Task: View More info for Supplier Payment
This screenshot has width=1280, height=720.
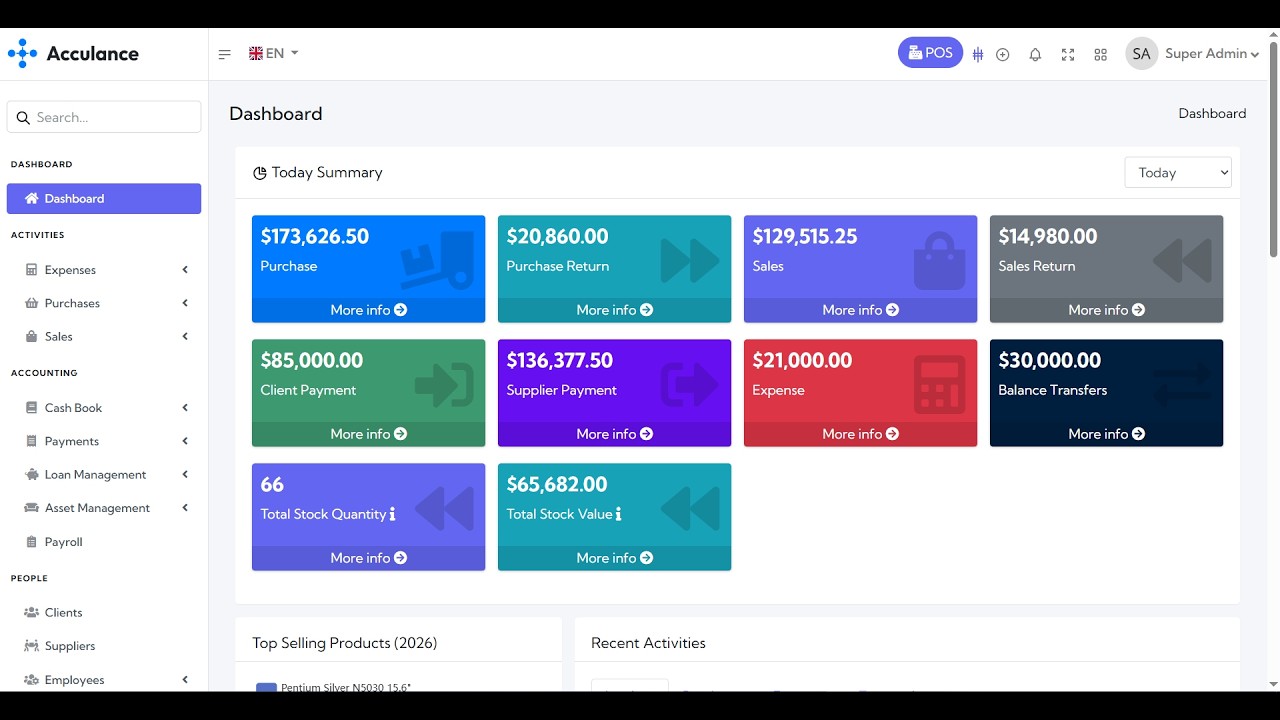Action: click(x=614, y=434)
